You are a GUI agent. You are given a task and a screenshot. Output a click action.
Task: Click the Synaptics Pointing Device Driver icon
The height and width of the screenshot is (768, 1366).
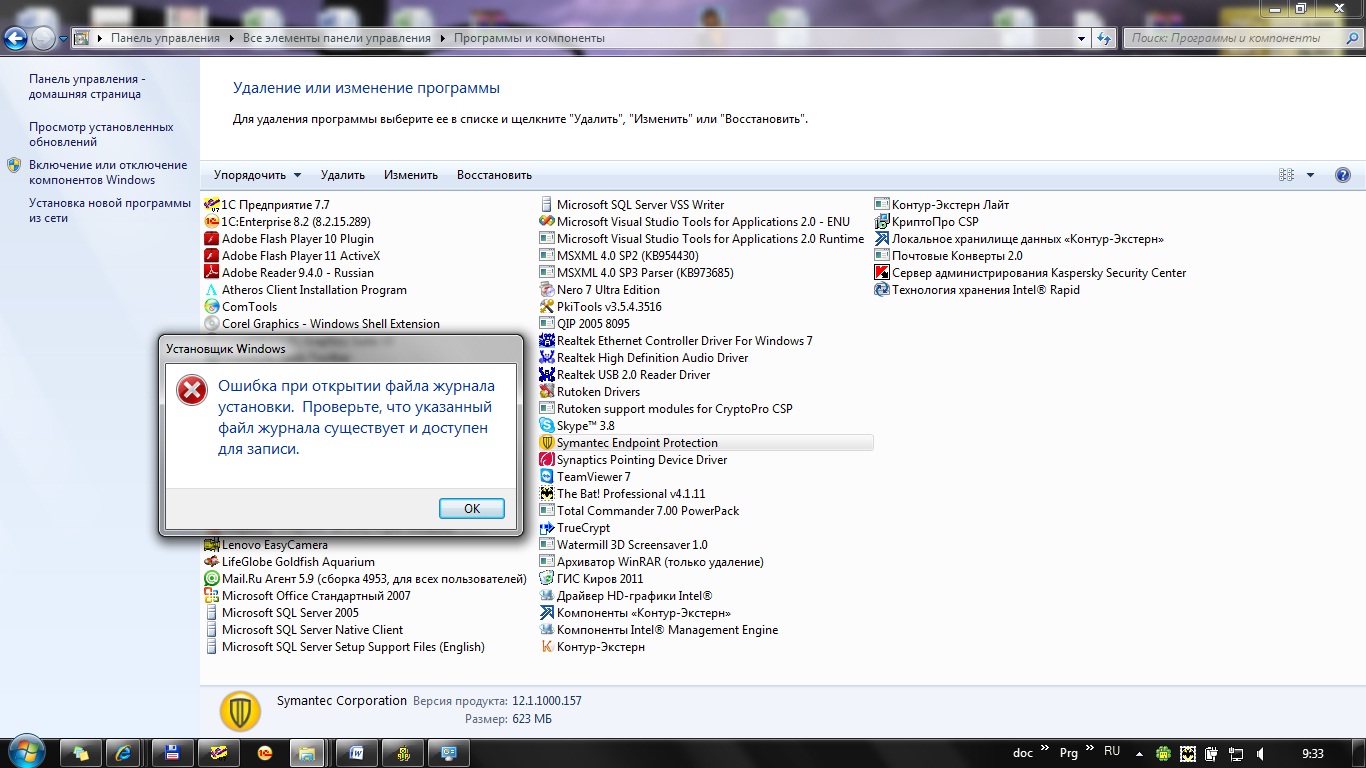click(x=547, y=460)
